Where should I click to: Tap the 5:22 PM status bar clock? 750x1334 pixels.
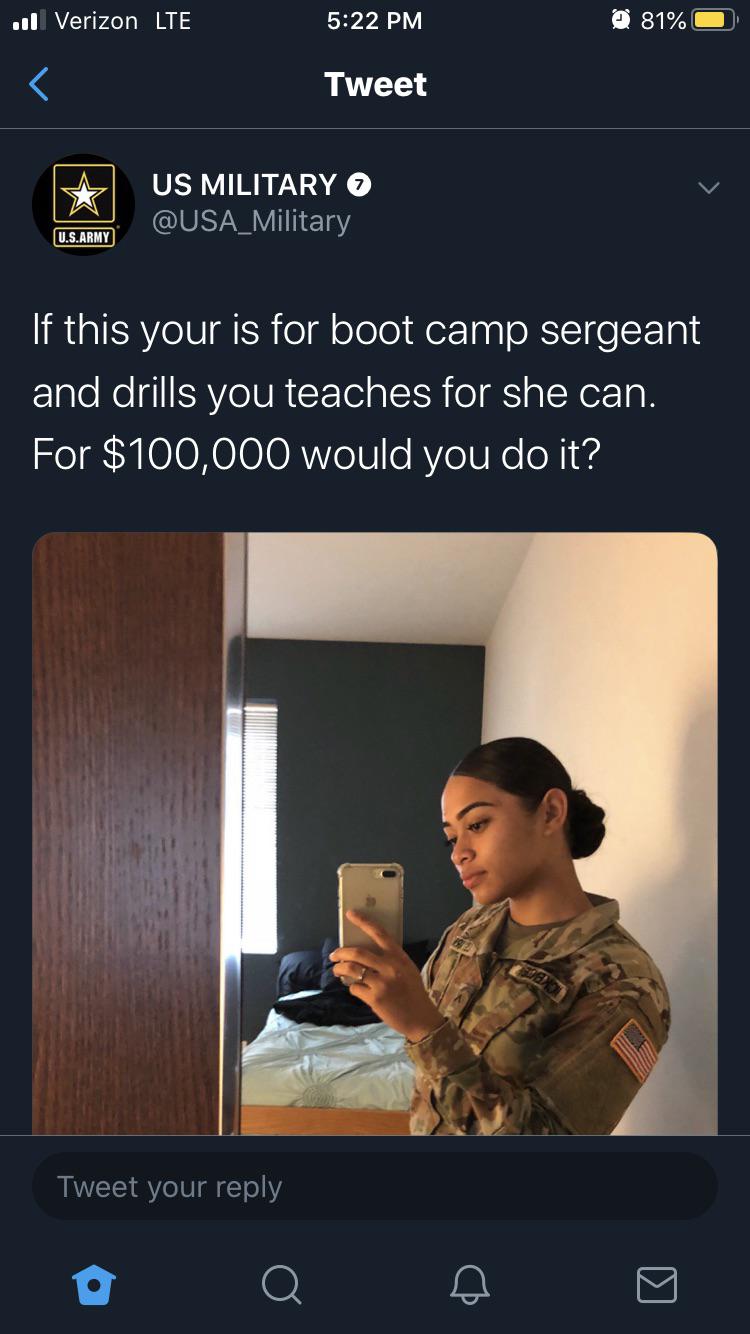point(375,20)
